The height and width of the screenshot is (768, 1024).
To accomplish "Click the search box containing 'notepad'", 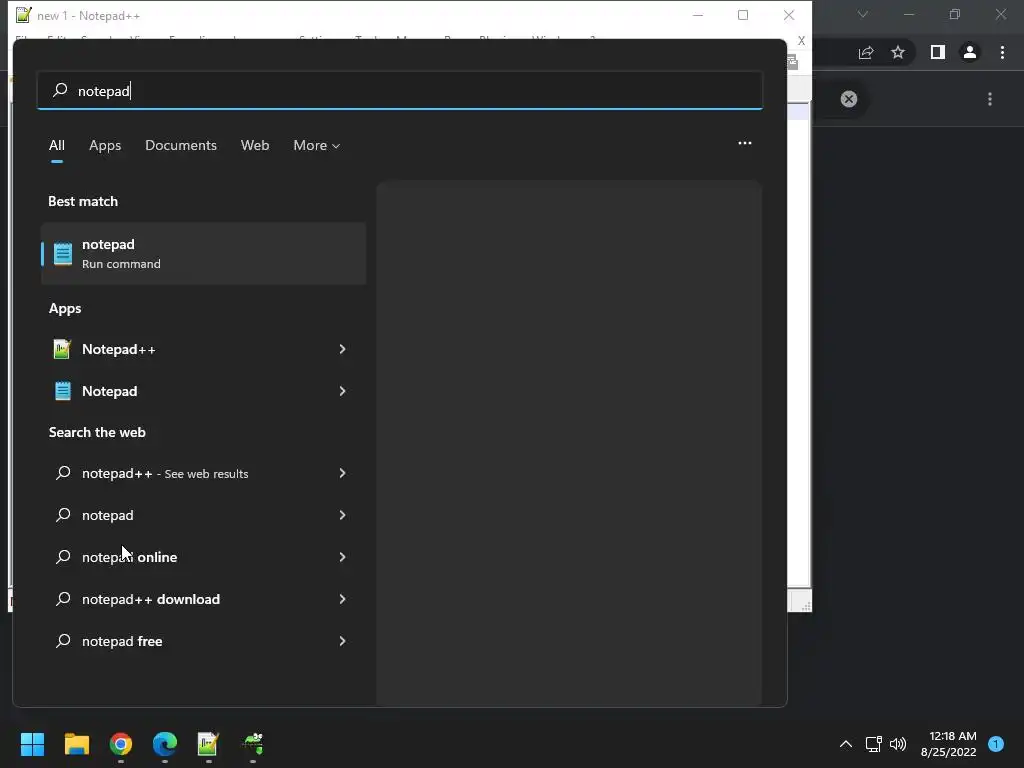I will (400, 90).
